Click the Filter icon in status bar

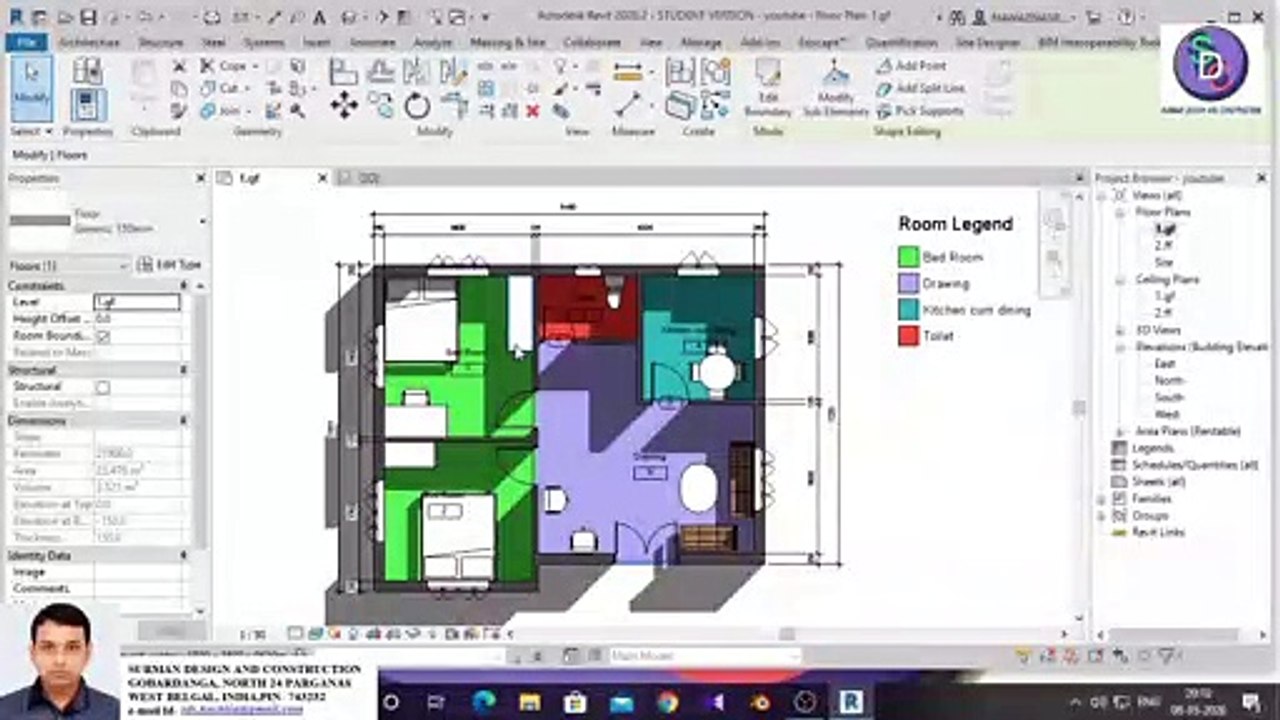pyautogui.click(x=1167, y=657)
